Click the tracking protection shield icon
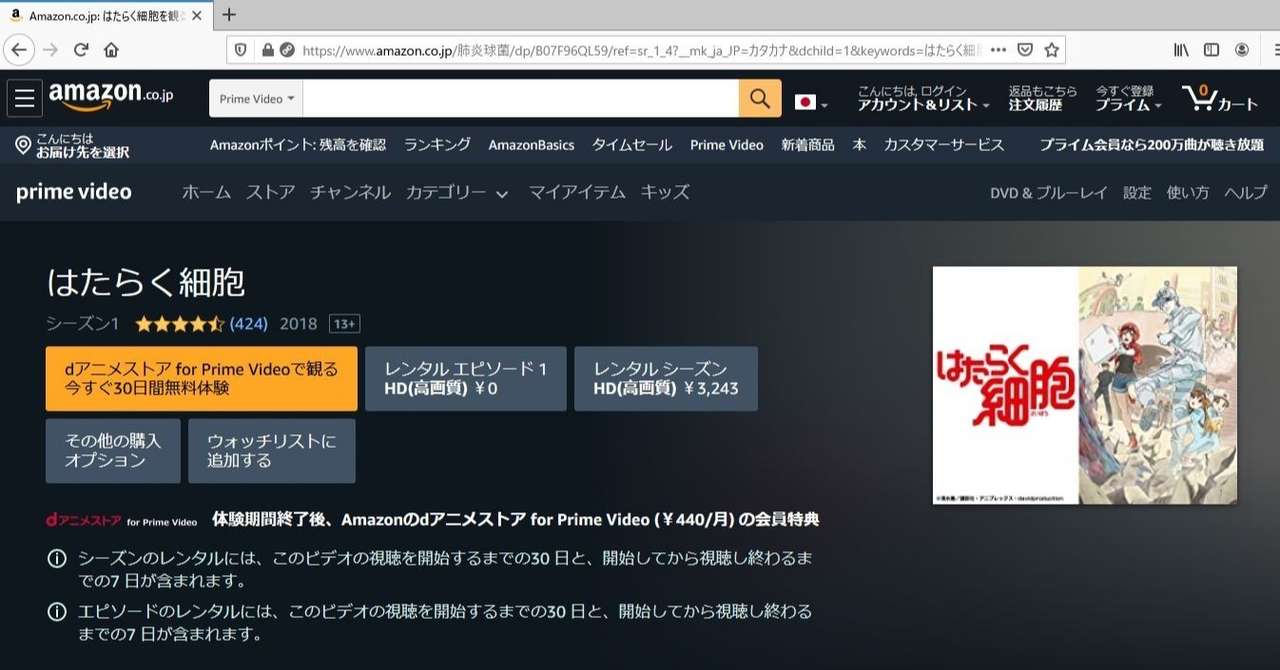 [240, 49]
